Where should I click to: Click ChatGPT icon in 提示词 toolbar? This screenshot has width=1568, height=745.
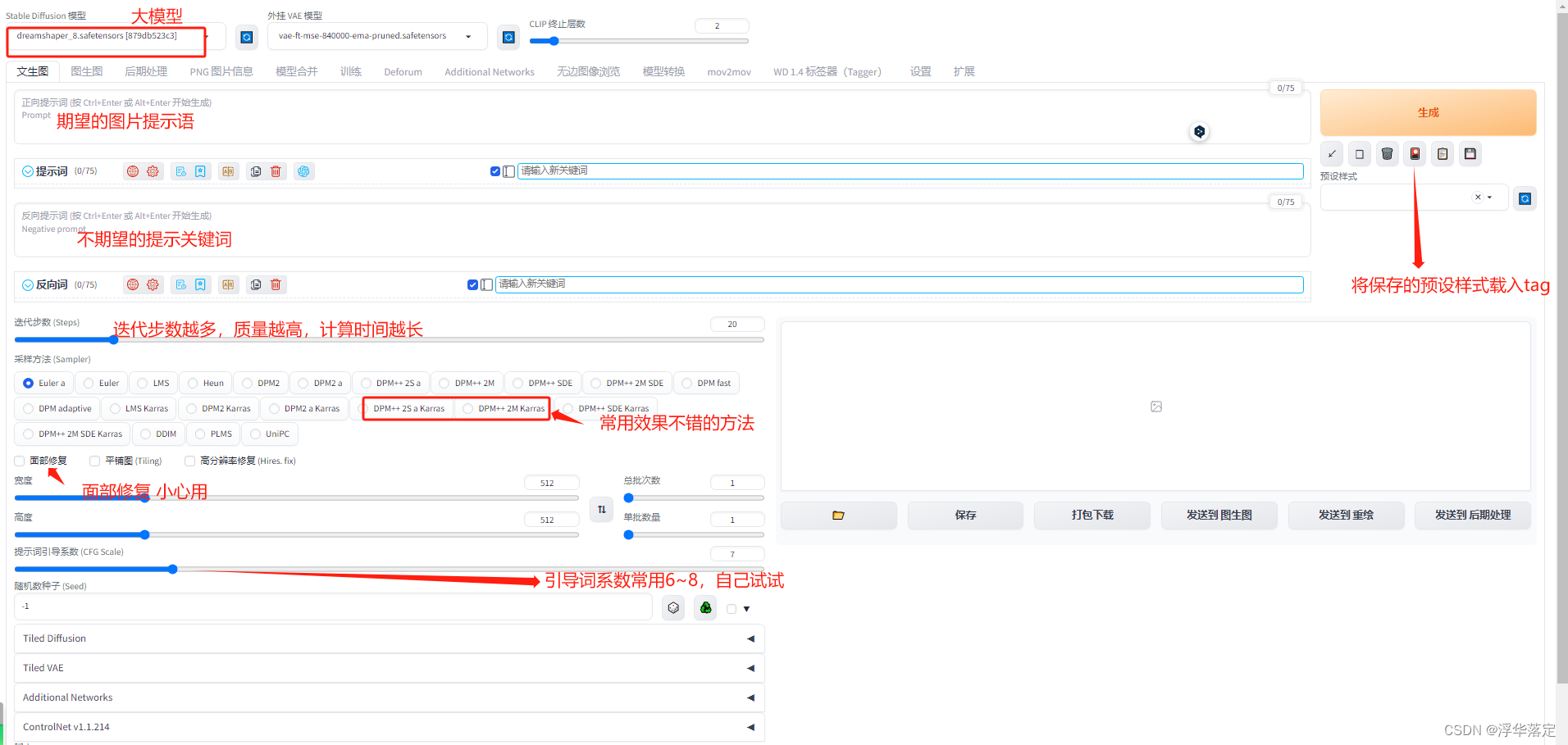pos(303,171)
